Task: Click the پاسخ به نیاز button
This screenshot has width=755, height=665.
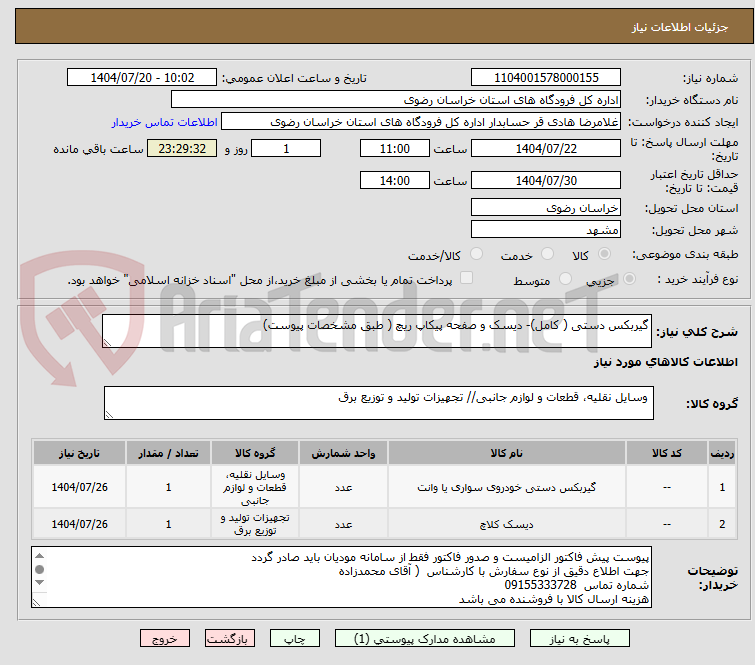Action: point(579,639)
